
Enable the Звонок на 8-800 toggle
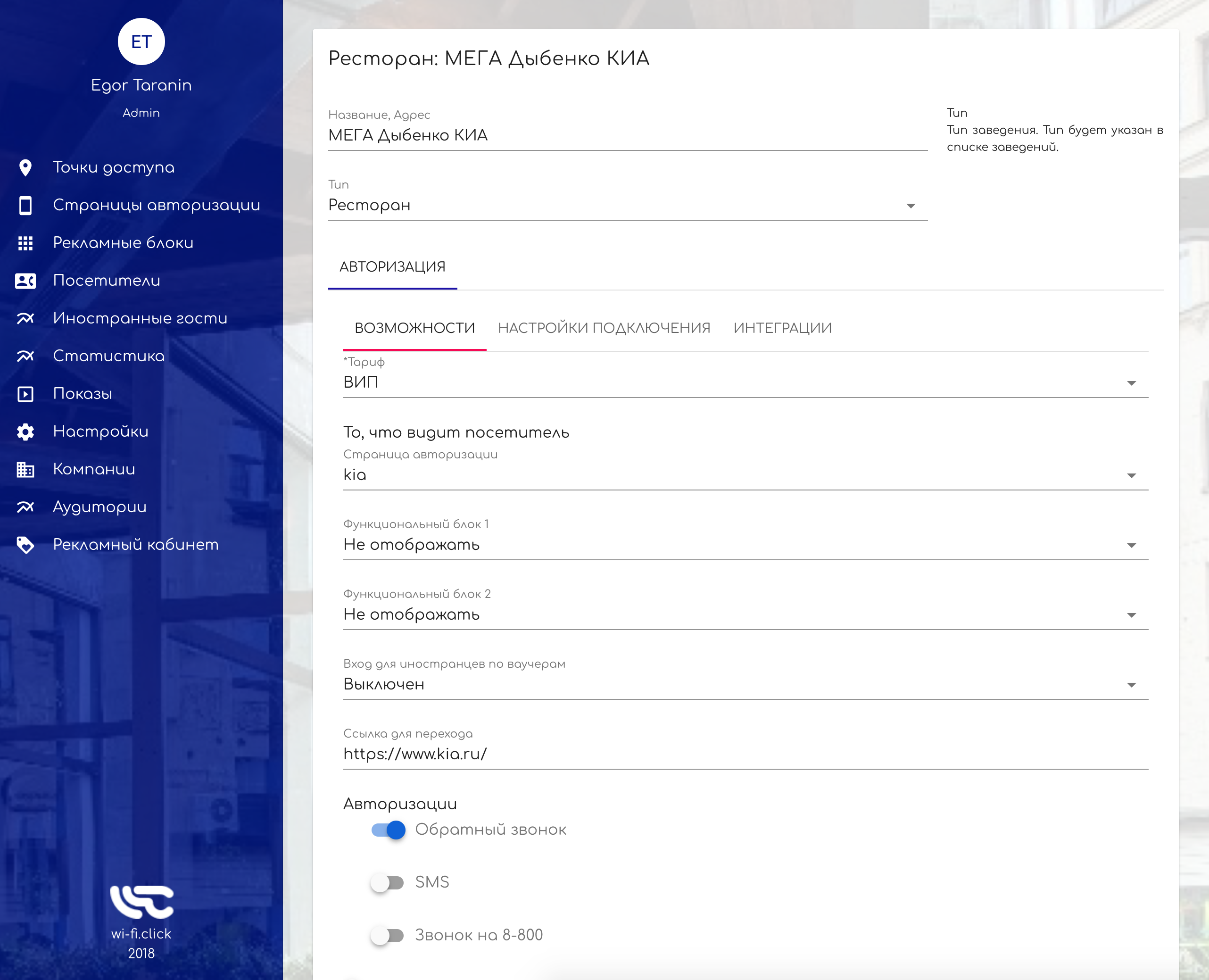click(x=387, y=935)
